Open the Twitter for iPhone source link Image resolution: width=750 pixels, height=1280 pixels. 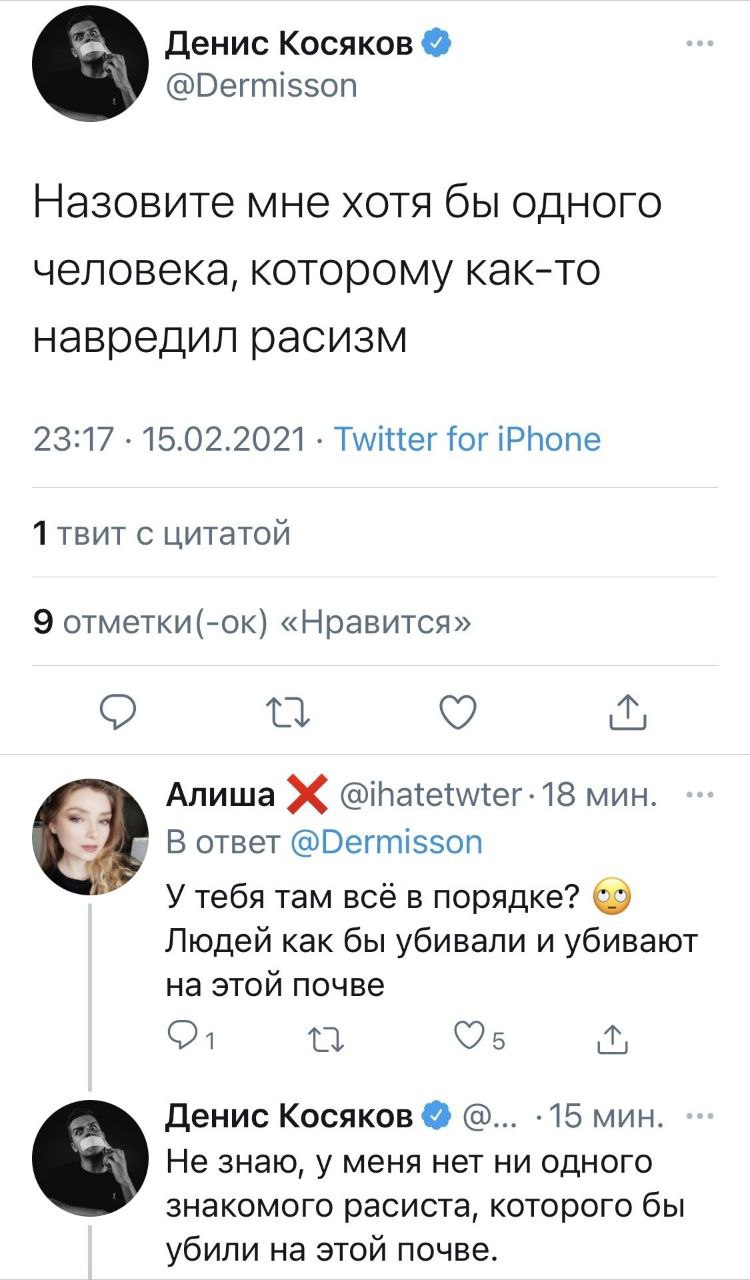pos(466,439)
